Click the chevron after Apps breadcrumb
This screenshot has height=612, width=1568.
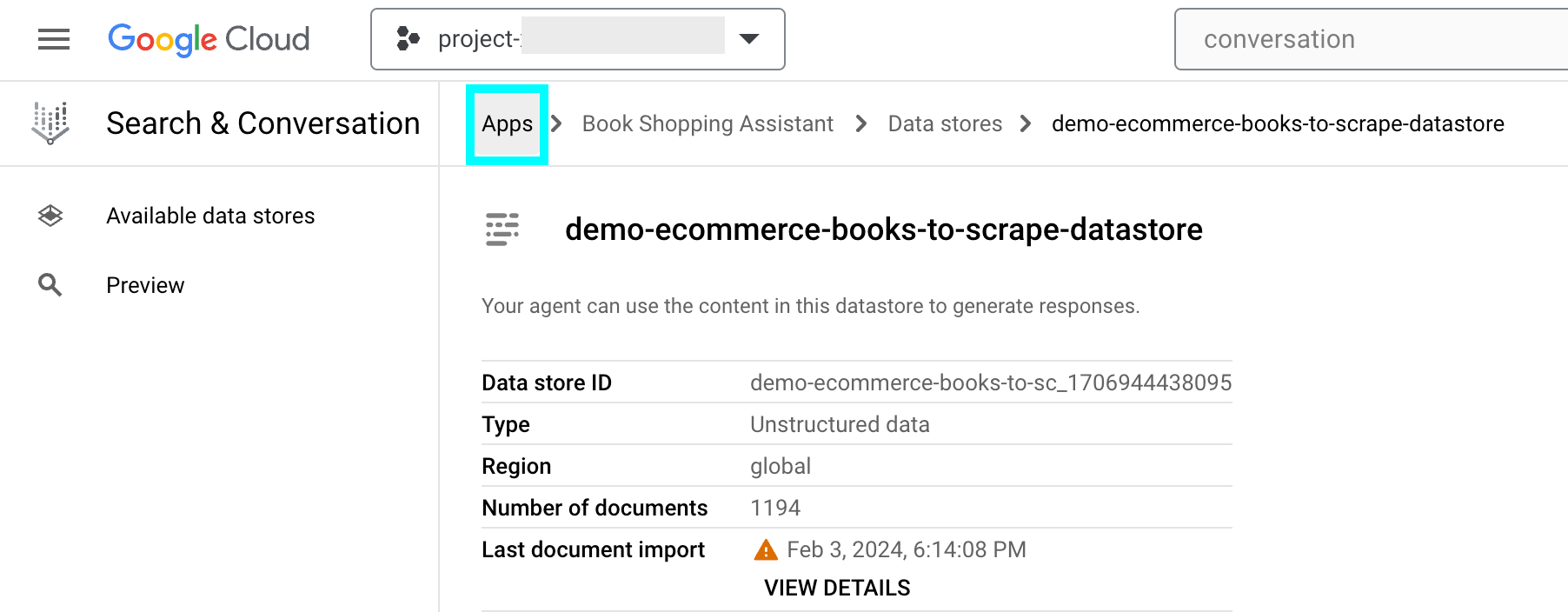tap(557, 123)
